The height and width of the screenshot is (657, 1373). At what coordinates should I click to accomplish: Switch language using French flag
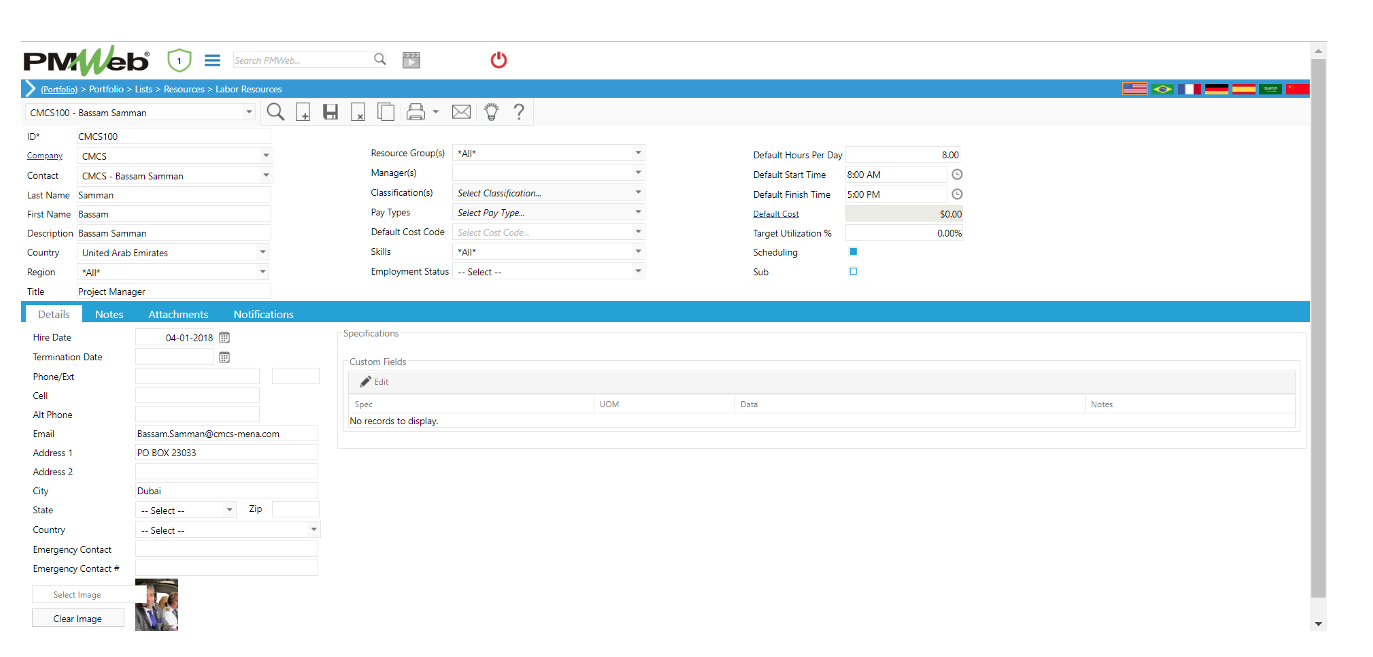point(1189,89)
